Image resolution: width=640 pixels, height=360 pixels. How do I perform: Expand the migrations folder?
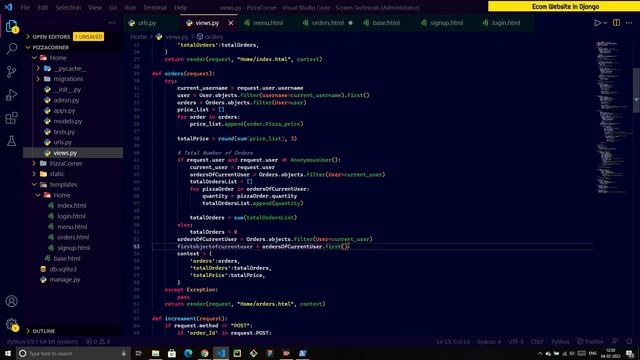[x=68, y=79]
